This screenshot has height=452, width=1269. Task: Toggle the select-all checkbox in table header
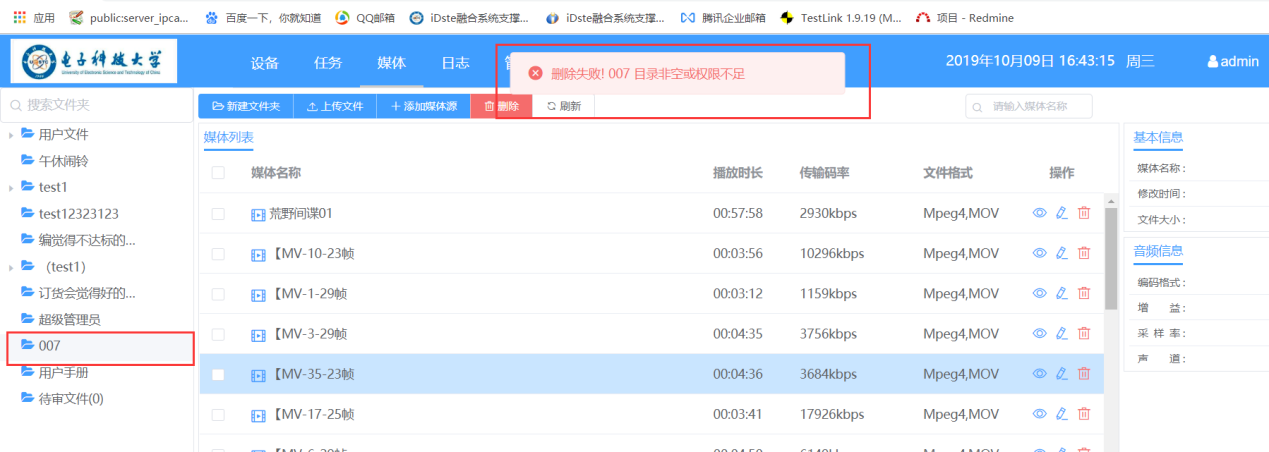(218, 173)
